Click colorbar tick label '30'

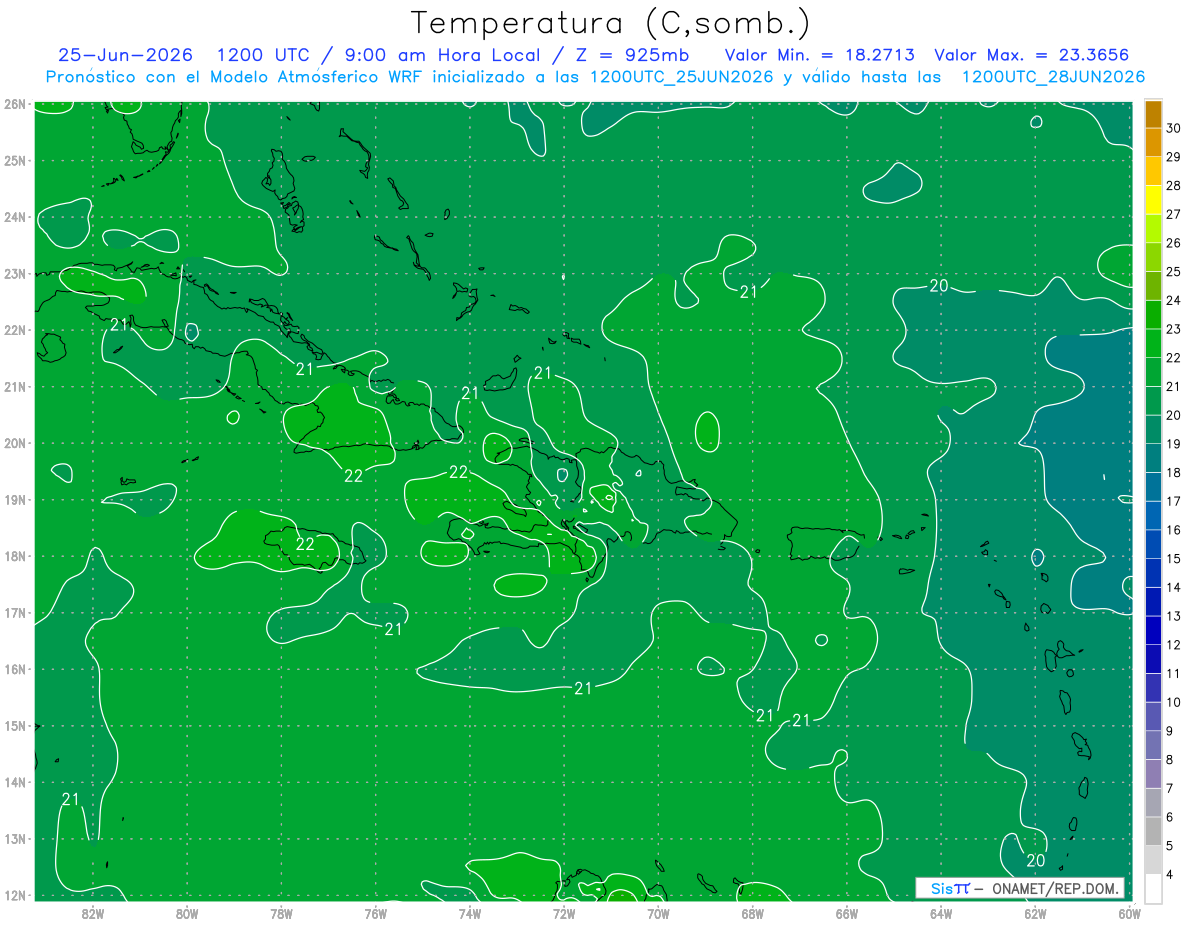pos(1174,128)
